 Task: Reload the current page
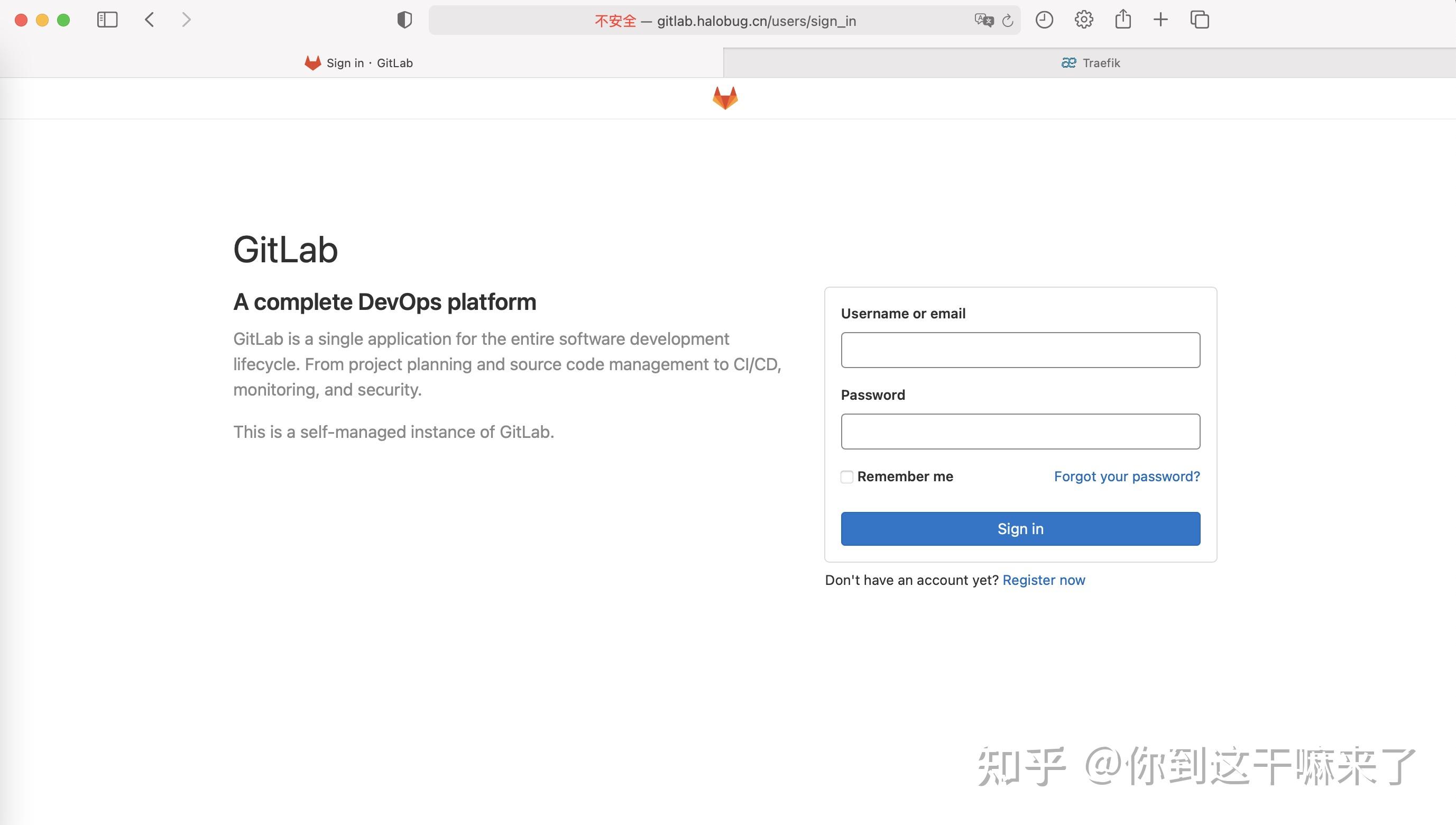[x=1008, y=21]
